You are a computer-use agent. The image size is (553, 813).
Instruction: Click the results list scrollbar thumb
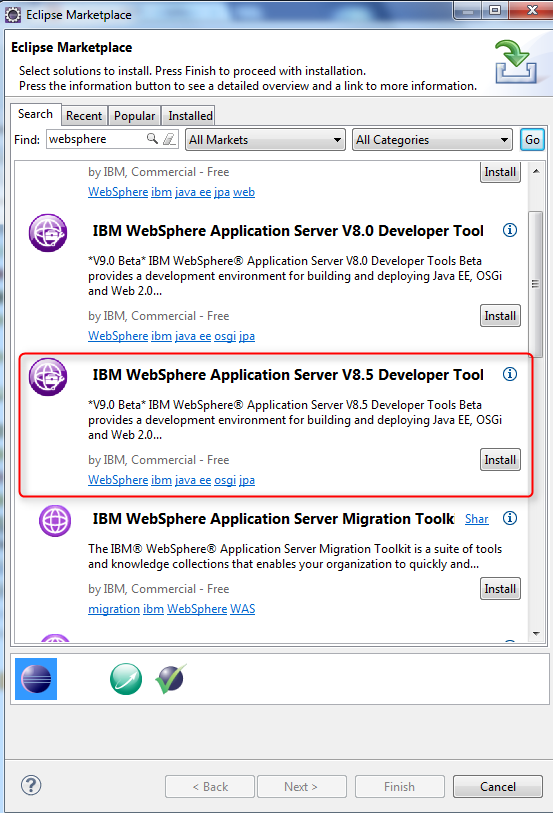536,284
